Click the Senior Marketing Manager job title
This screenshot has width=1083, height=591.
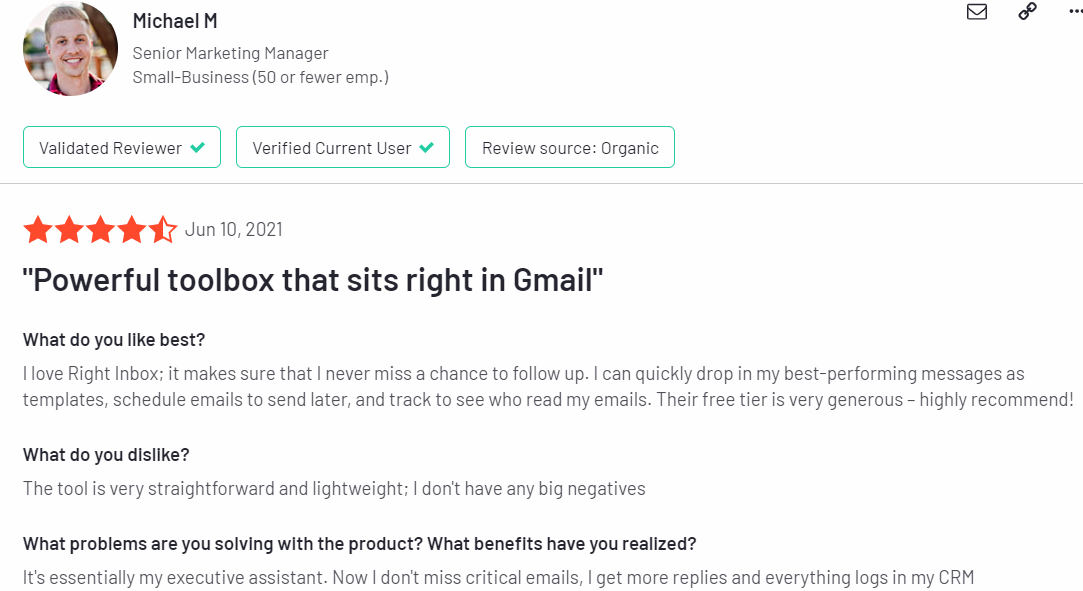(231, 53)
